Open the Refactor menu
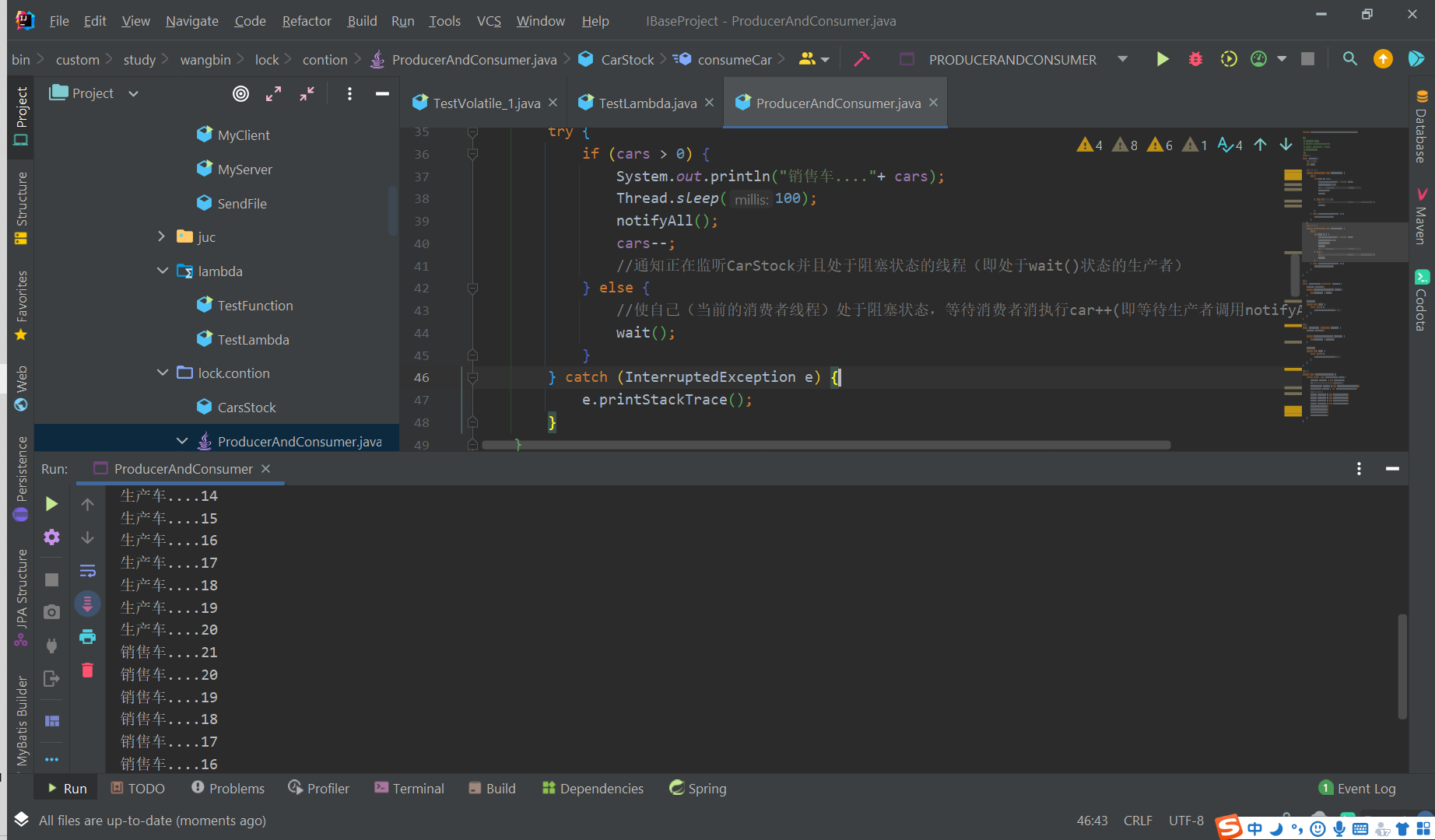 pos(307,21)
